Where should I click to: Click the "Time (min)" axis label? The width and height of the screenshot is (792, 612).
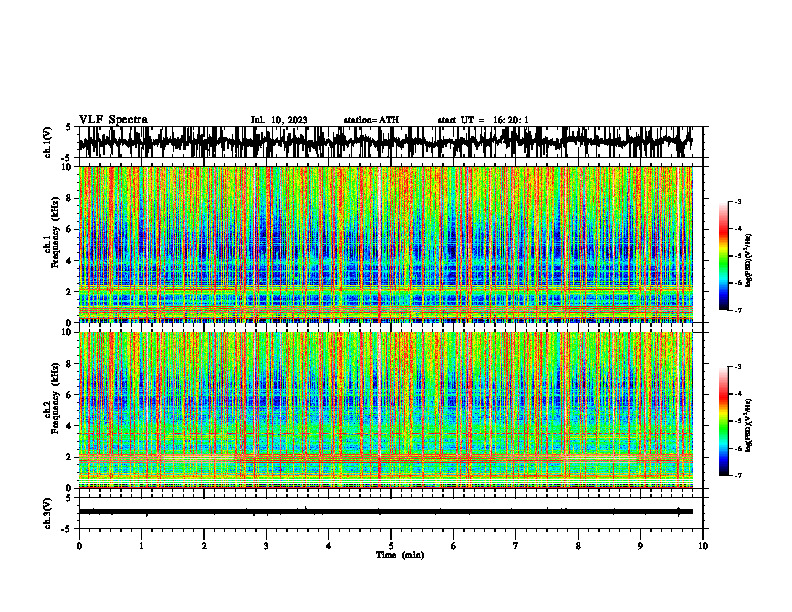pos(400,555)
